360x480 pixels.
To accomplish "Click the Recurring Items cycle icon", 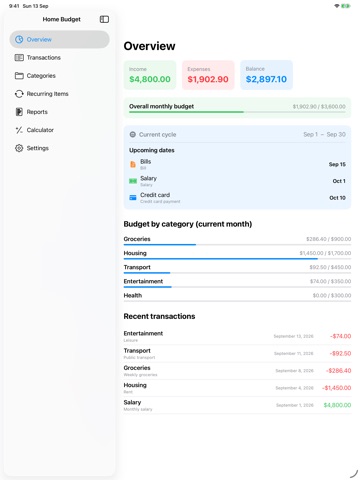I will [x=19, y=94].
